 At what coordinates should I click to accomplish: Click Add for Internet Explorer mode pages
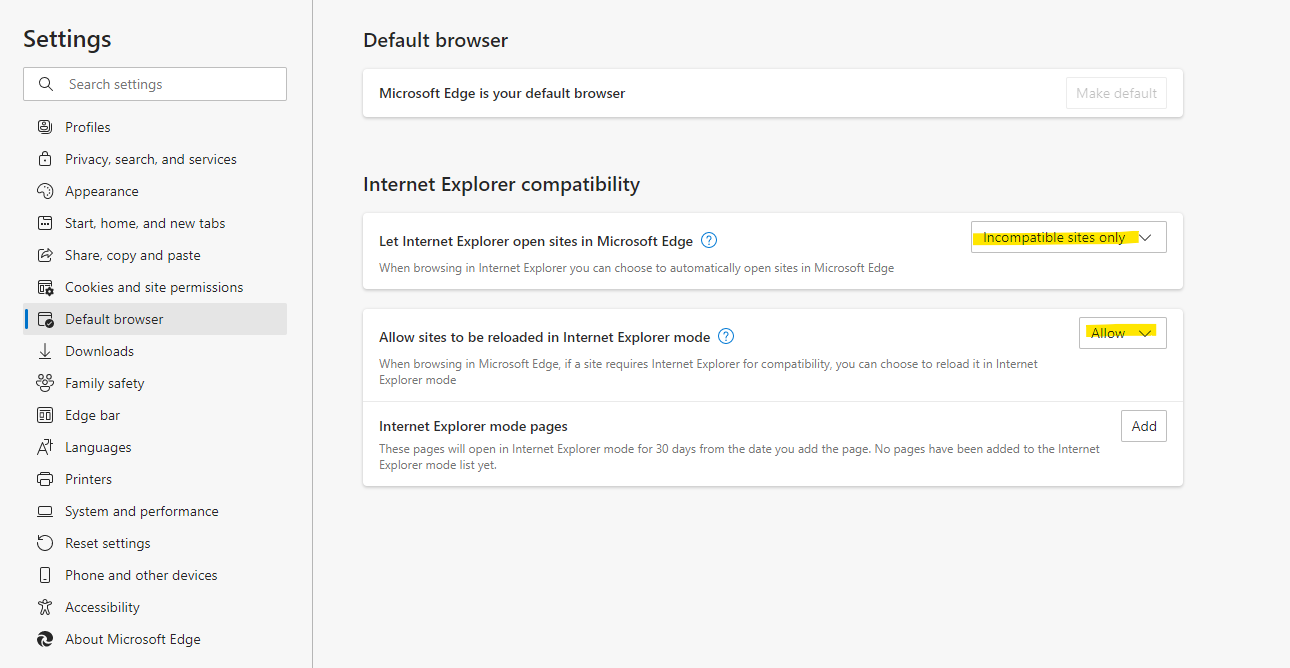pos(1144,426)
